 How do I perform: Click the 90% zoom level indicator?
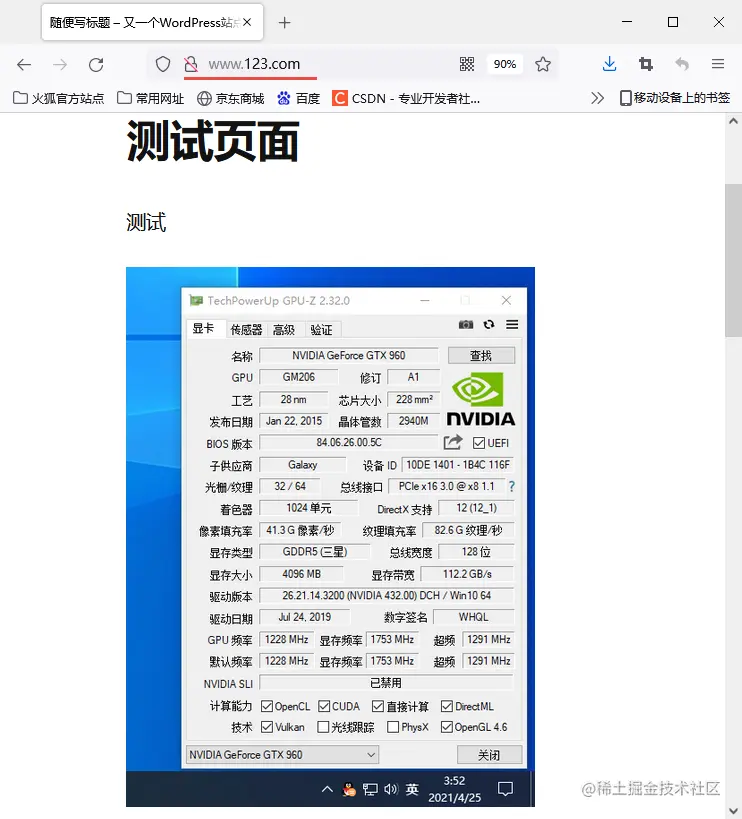(505, 64)
